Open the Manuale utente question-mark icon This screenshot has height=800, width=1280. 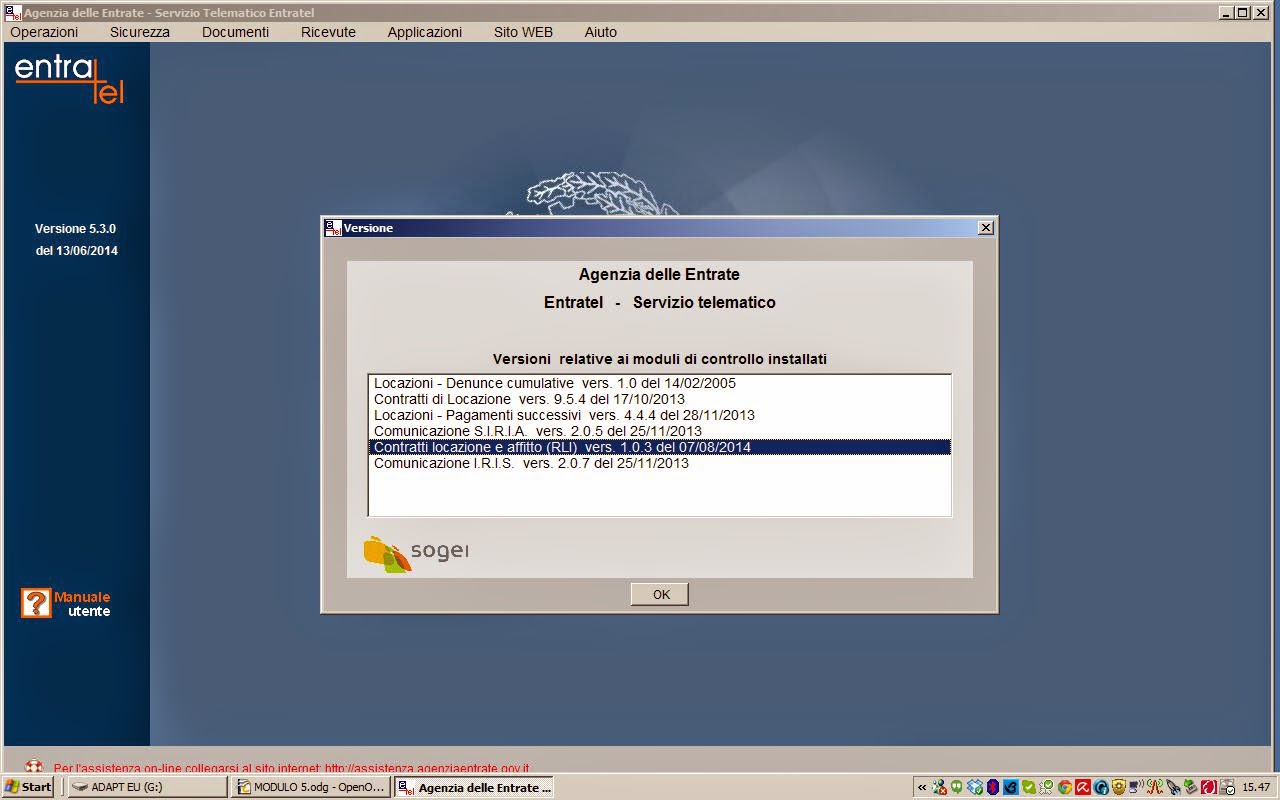point(35,603)
